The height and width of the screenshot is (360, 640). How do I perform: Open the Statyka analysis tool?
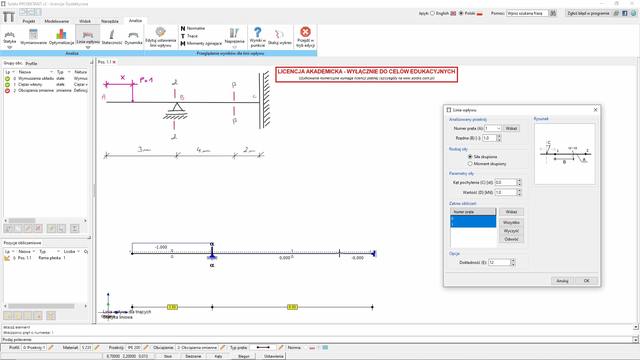pyautogui.click(x=9, y=37)
